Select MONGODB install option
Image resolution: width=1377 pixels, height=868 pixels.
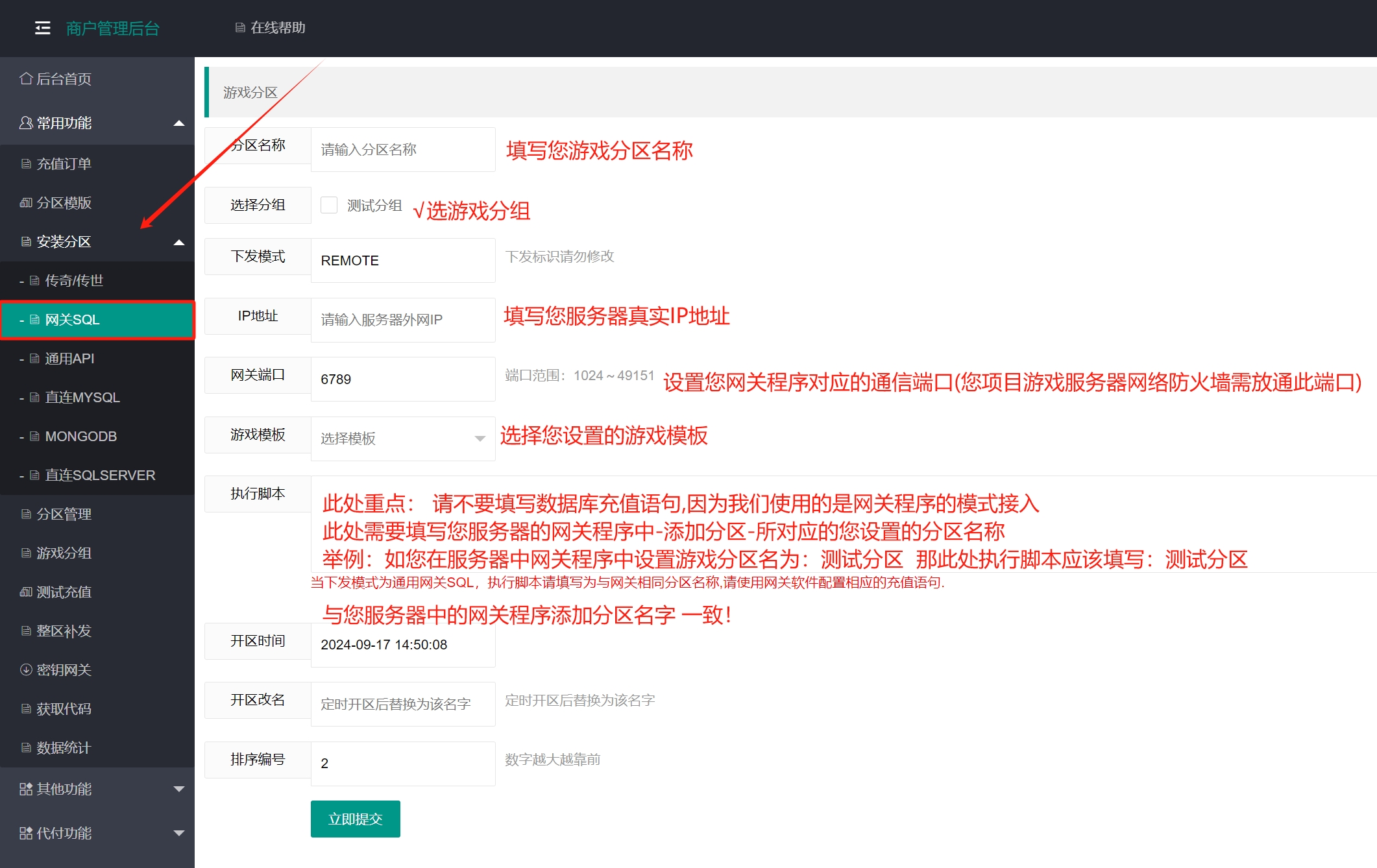click(97, 436)
